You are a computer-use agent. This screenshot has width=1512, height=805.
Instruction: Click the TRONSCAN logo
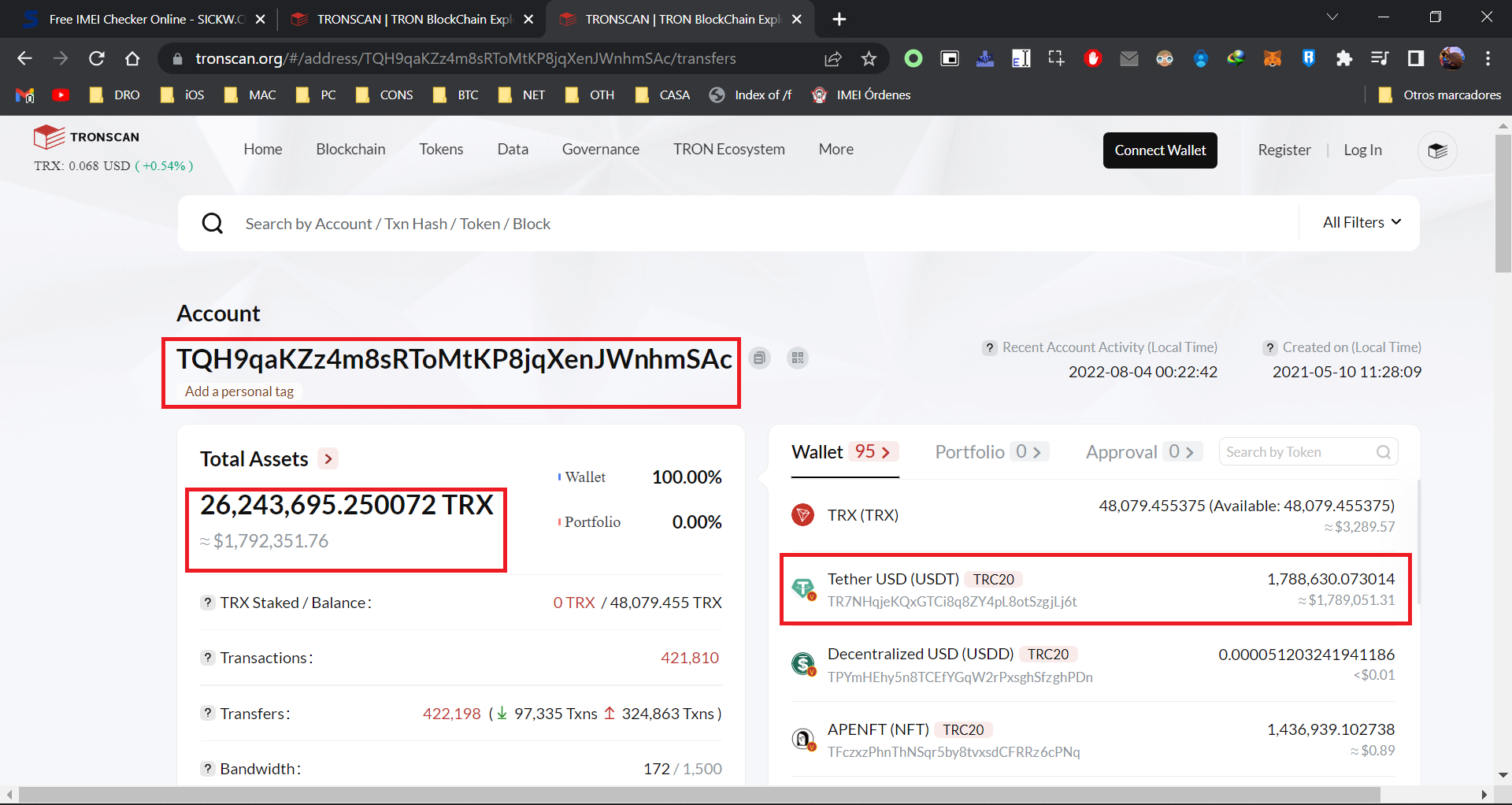pos(87,137)
